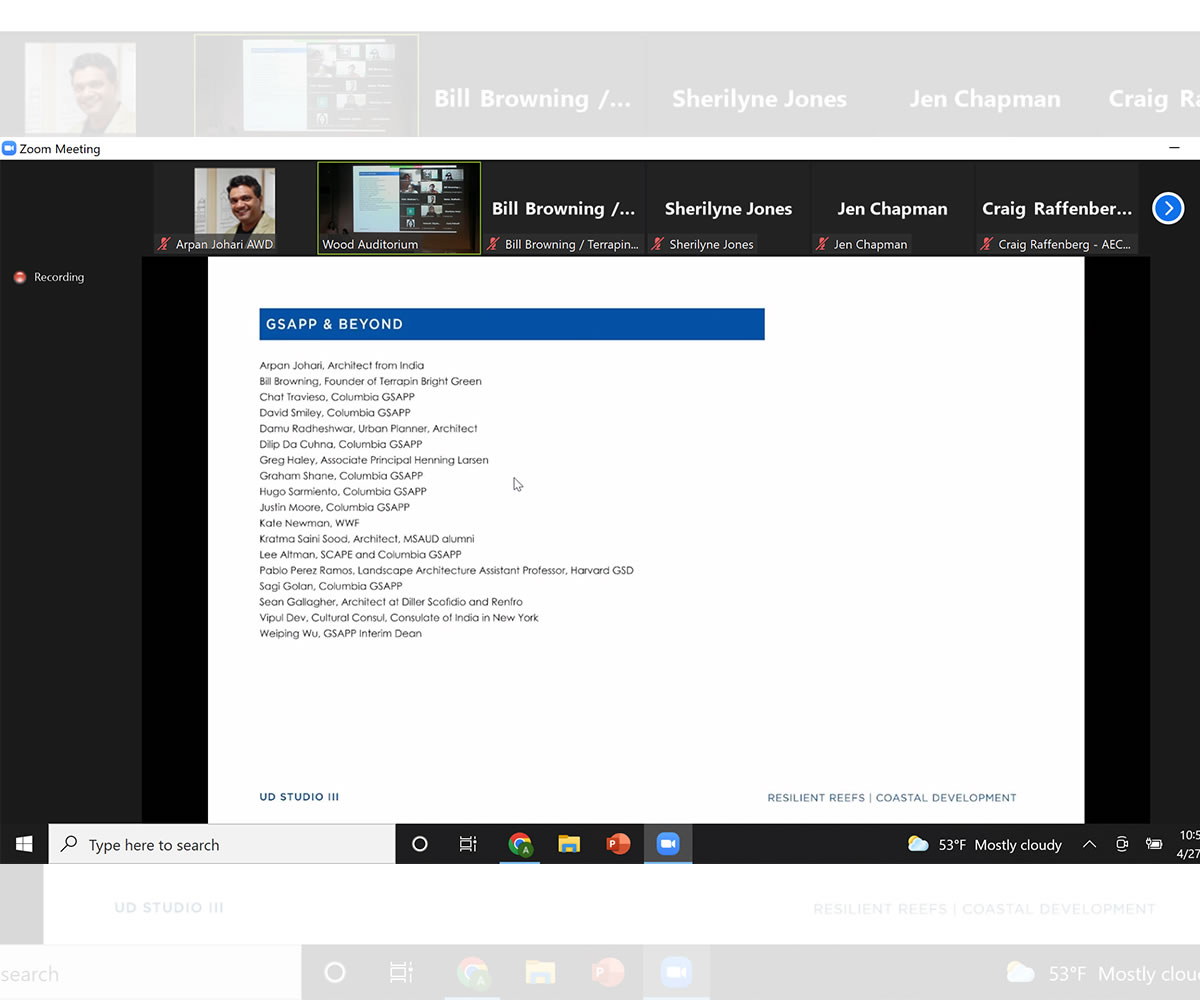Click the battery status tray icon
The width and height of the screenshot is (1200, 1000).
click(x=1154, y=844)
